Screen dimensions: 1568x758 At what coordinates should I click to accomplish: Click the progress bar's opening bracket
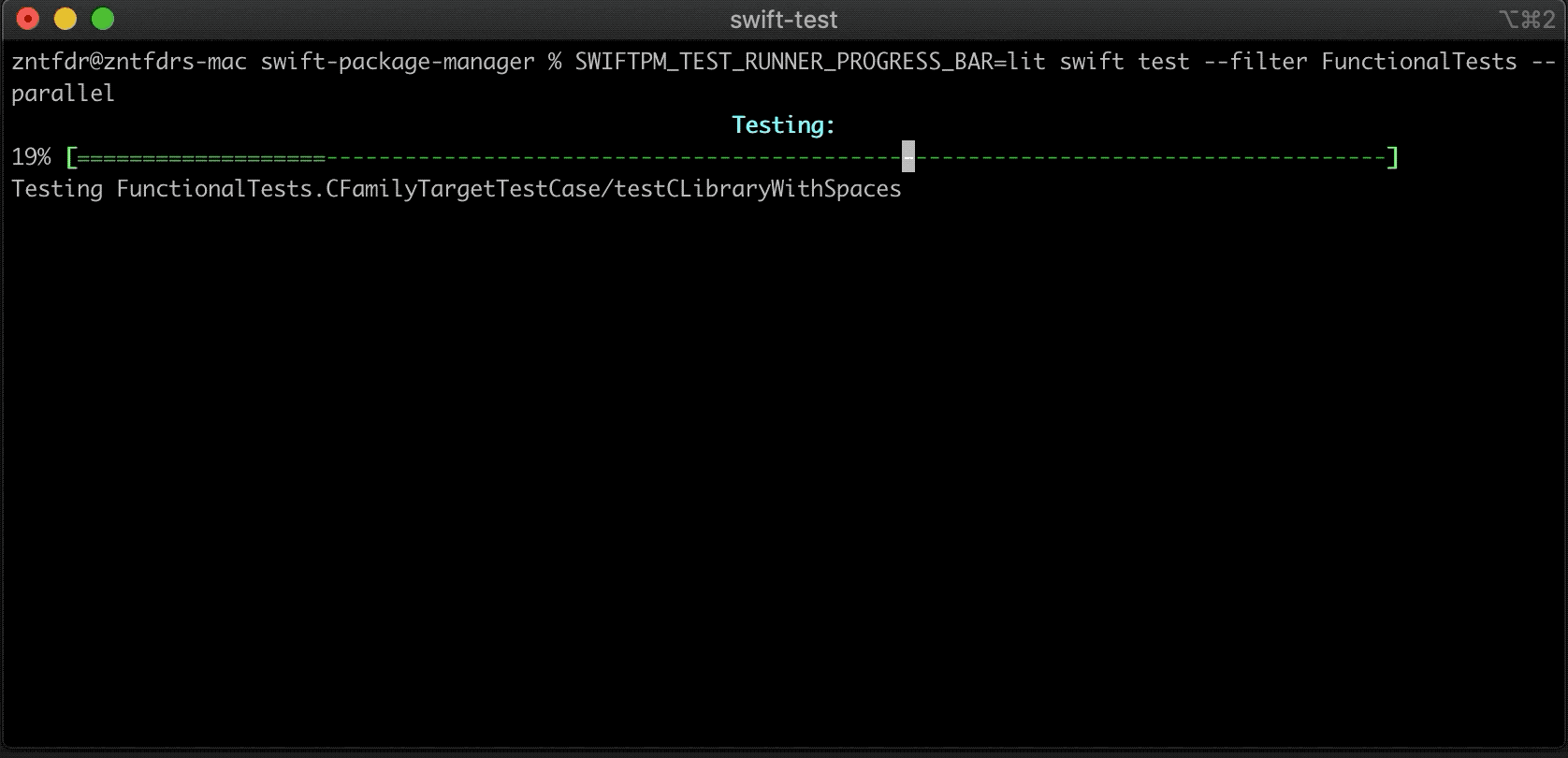pos(71,157)
